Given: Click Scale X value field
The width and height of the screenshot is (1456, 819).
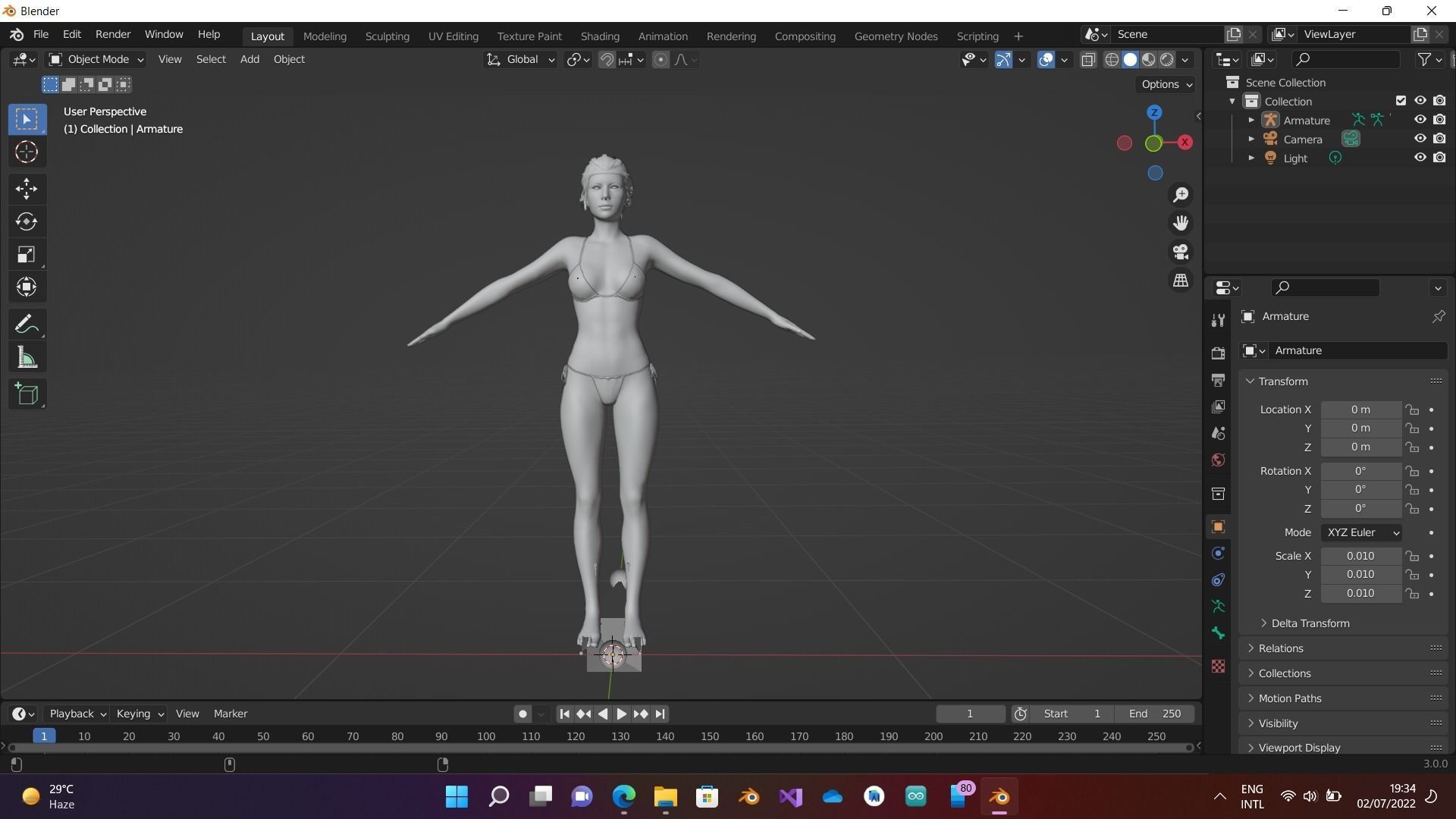Looking at the screenshot, I should (x=1360, y=557).
